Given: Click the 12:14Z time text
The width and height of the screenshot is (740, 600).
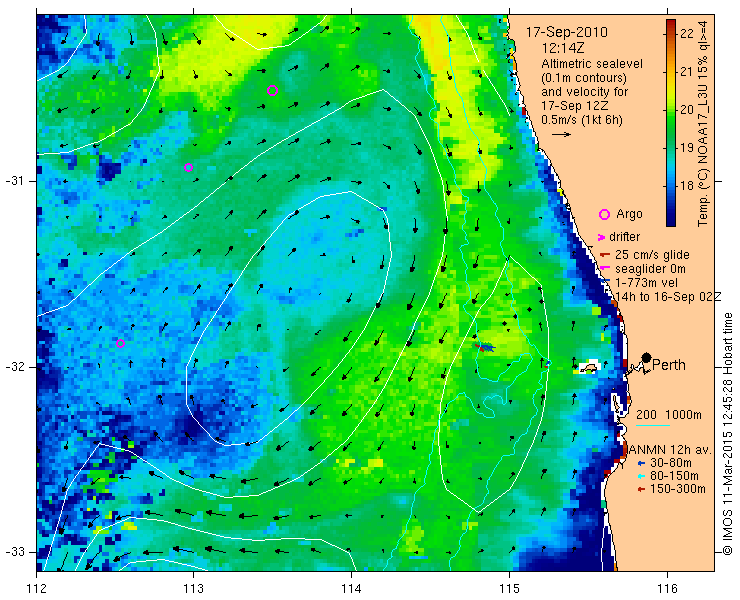Looking at the screenshot, I should (565, 48).
